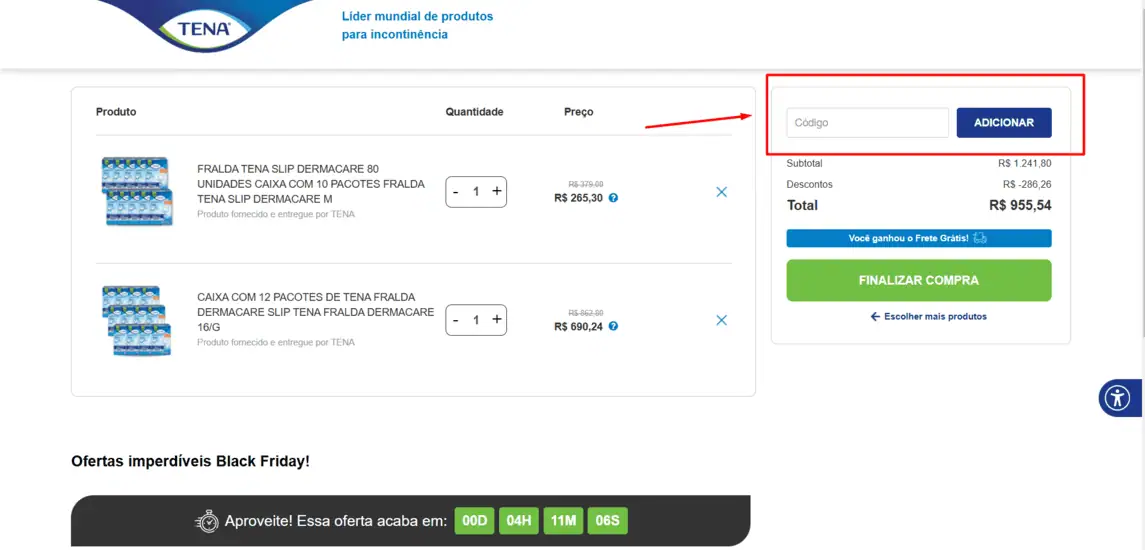Open price info icon next to R$ 265,30
The width and height of the screenshot is (1145, 550).
pos(613,198)
